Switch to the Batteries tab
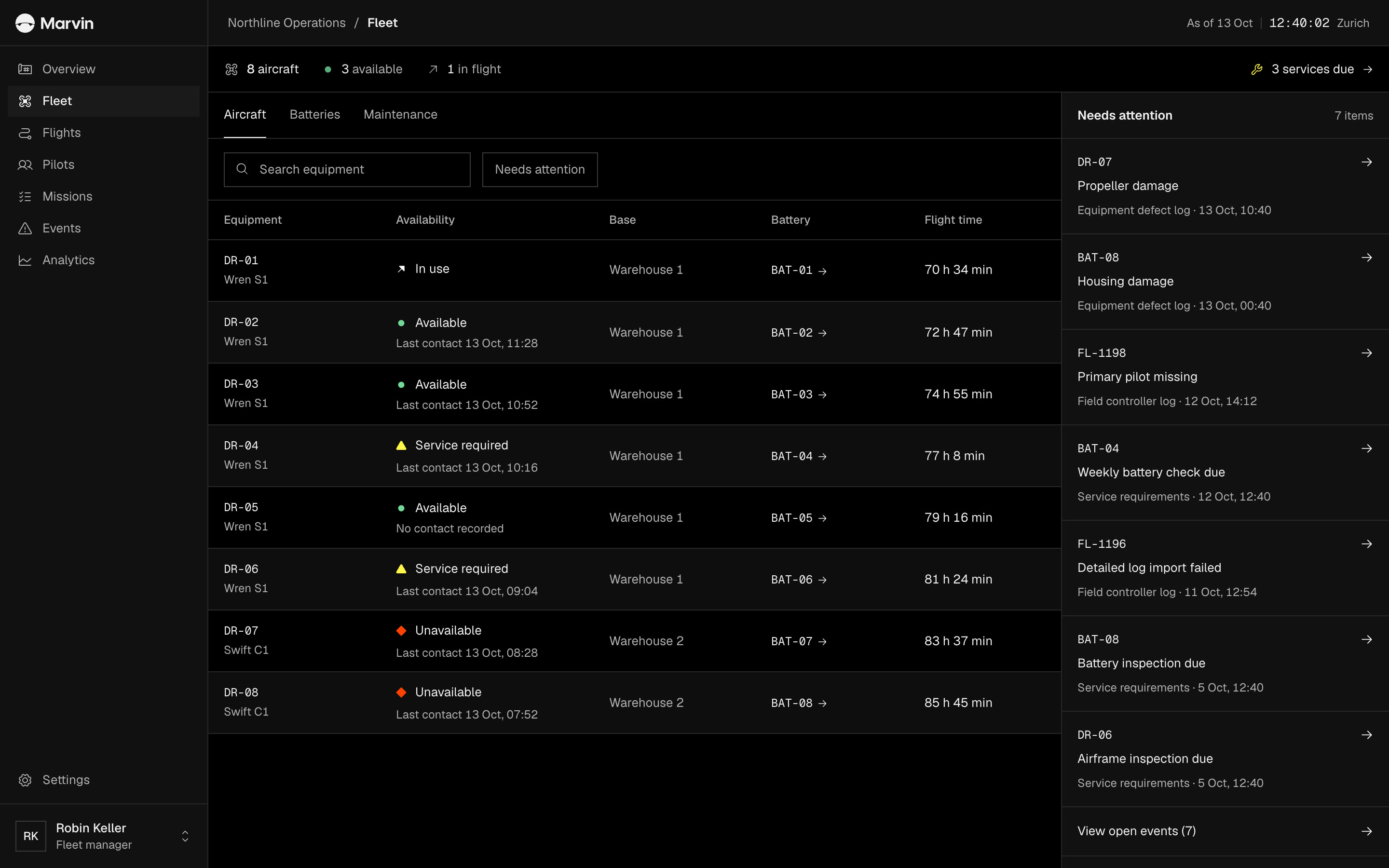 314,115
